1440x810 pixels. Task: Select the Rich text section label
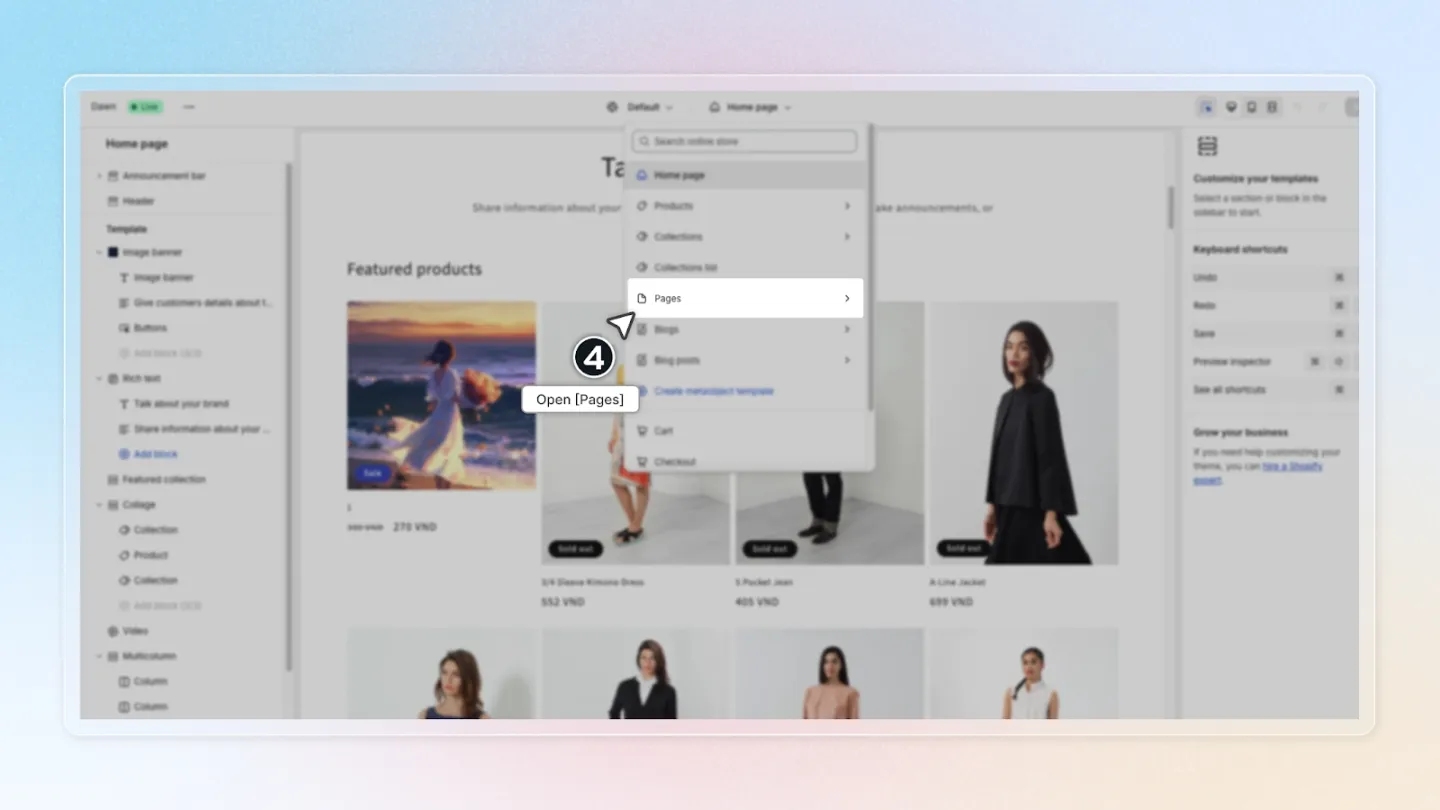[x=141, y=378]
